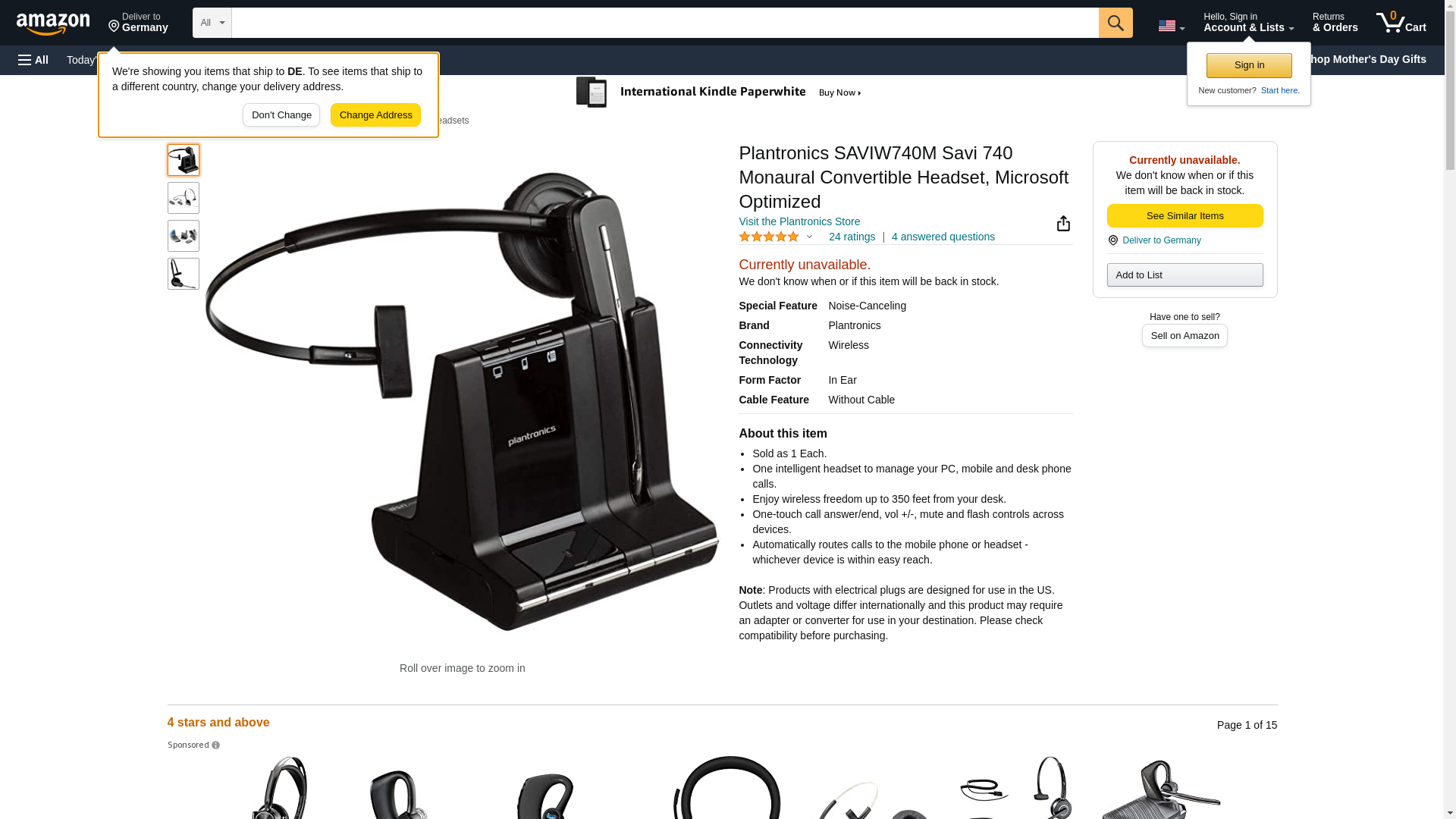The image size is (1456, 819).
Task: Expand the search category All dropdown
Action: 212,23
